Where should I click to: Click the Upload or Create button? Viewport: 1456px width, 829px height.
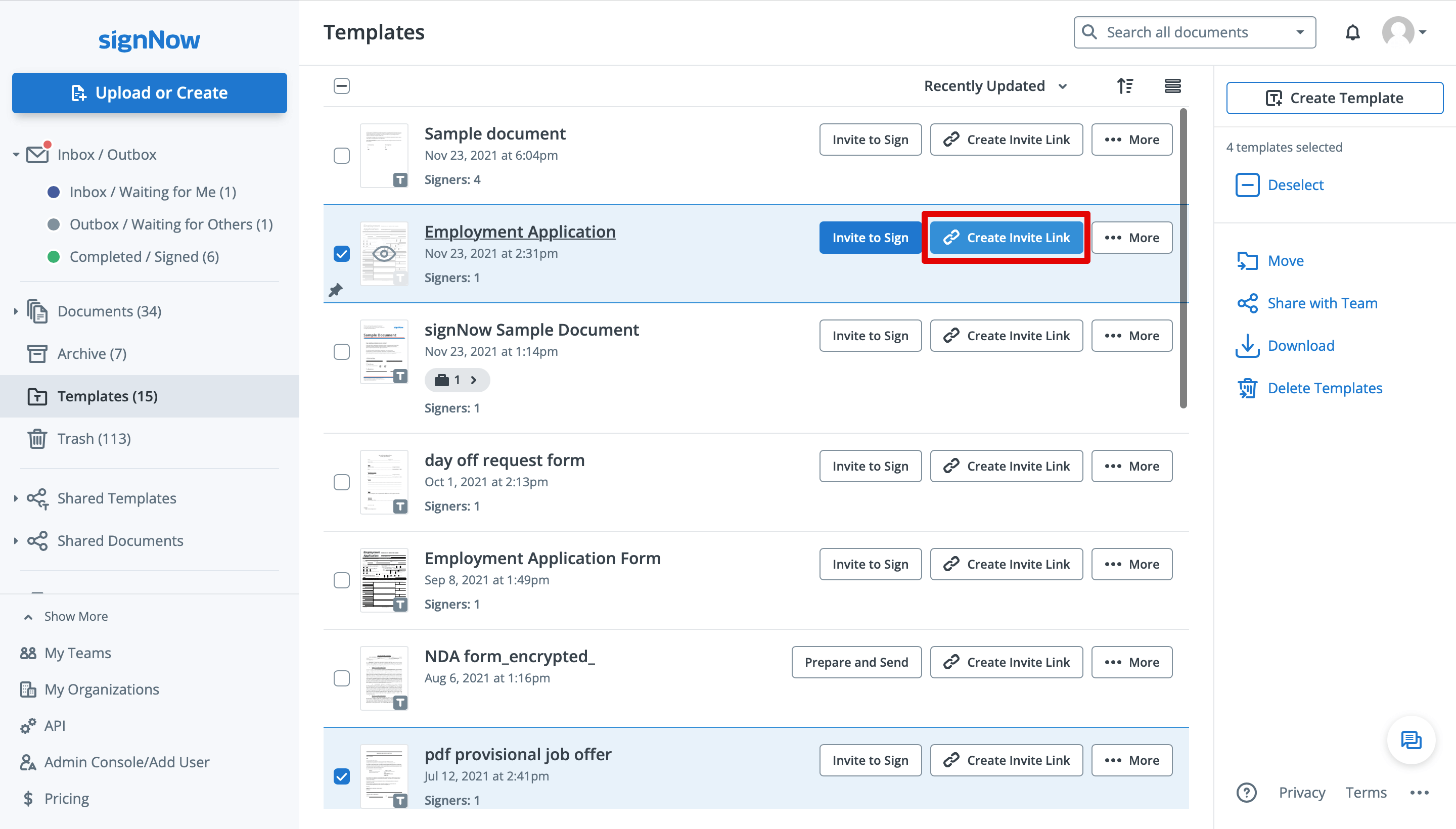pos(149,93)
